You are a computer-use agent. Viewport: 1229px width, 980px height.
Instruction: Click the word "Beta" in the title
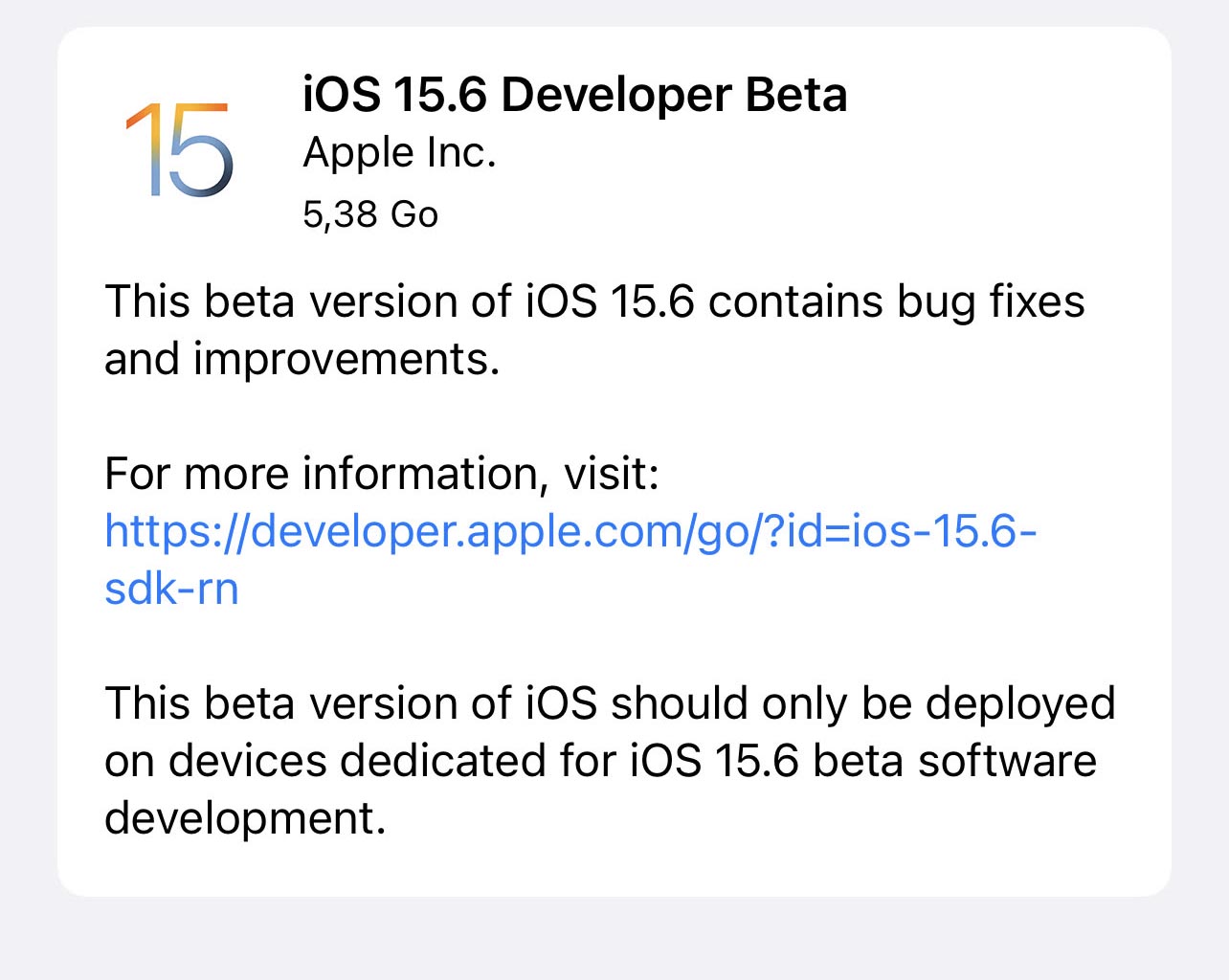pyautogui.click(x=796, y=95)
